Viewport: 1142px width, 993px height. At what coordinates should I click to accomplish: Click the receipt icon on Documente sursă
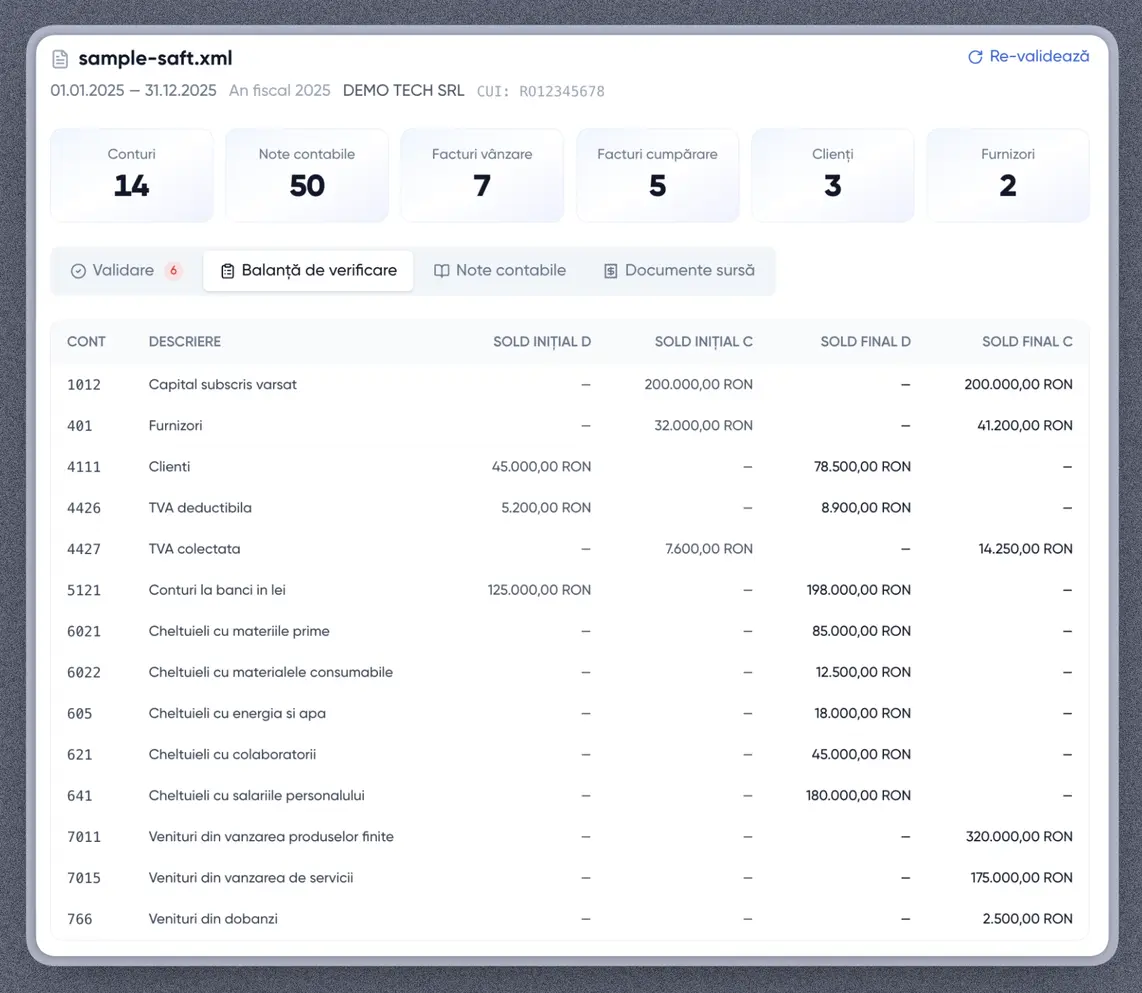point(610,271)
